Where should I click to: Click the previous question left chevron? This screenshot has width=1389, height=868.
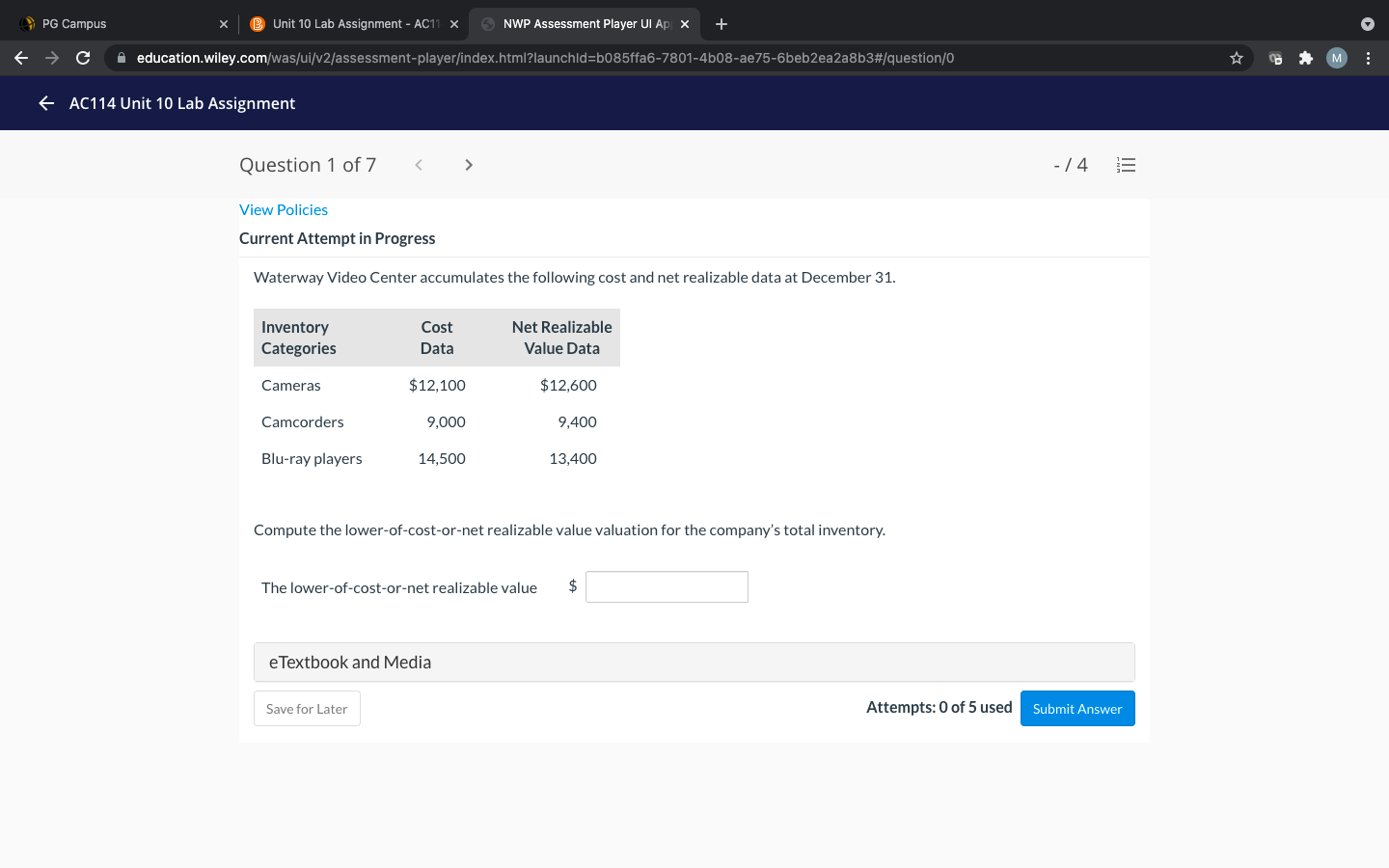coord(419,165)
